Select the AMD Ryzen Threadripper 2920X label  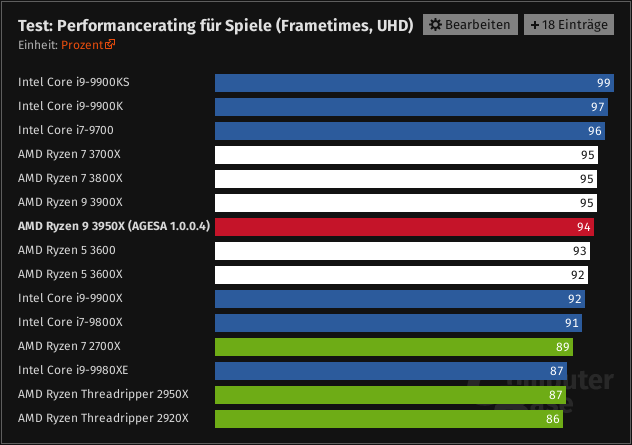tap(103, 418)
